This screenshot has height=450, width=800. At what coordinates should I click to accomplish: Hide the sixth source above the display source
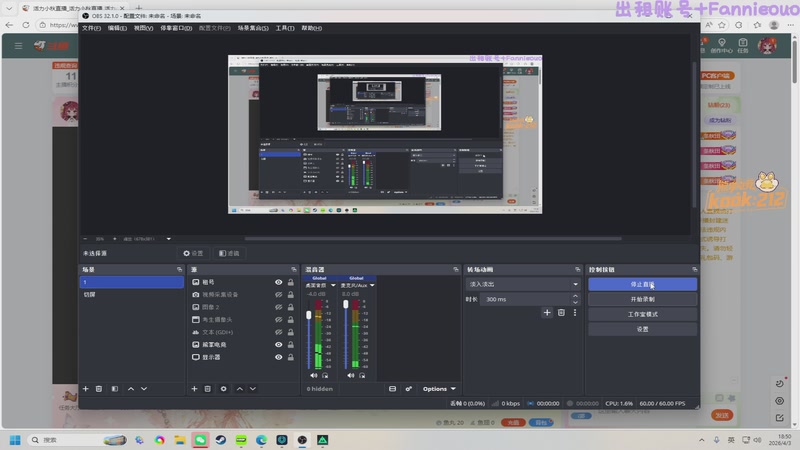tap(279, 344)
